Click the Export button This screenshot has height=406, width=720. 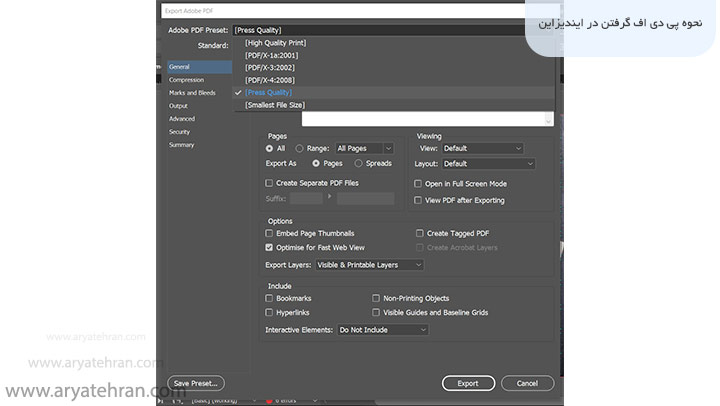468,383
